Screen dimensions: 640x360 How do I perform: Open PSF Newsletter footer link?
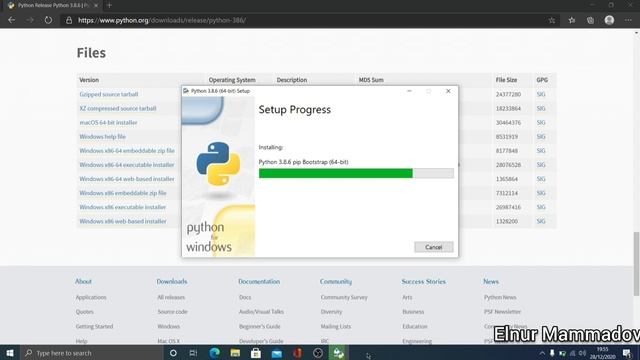click(x=502, y=311)
